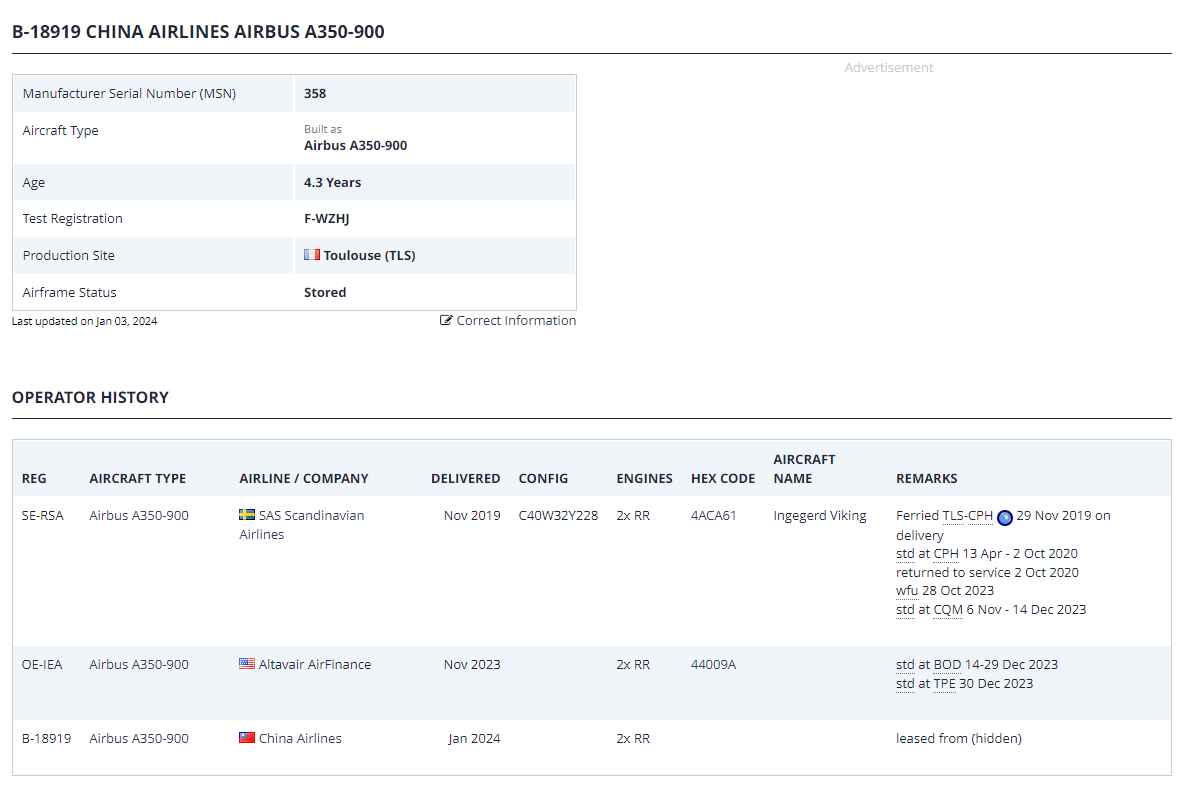Viewport: 1188px width, 789px height.
Task: Click the Correct Information edit icon
Action: (x=446, y=321)
